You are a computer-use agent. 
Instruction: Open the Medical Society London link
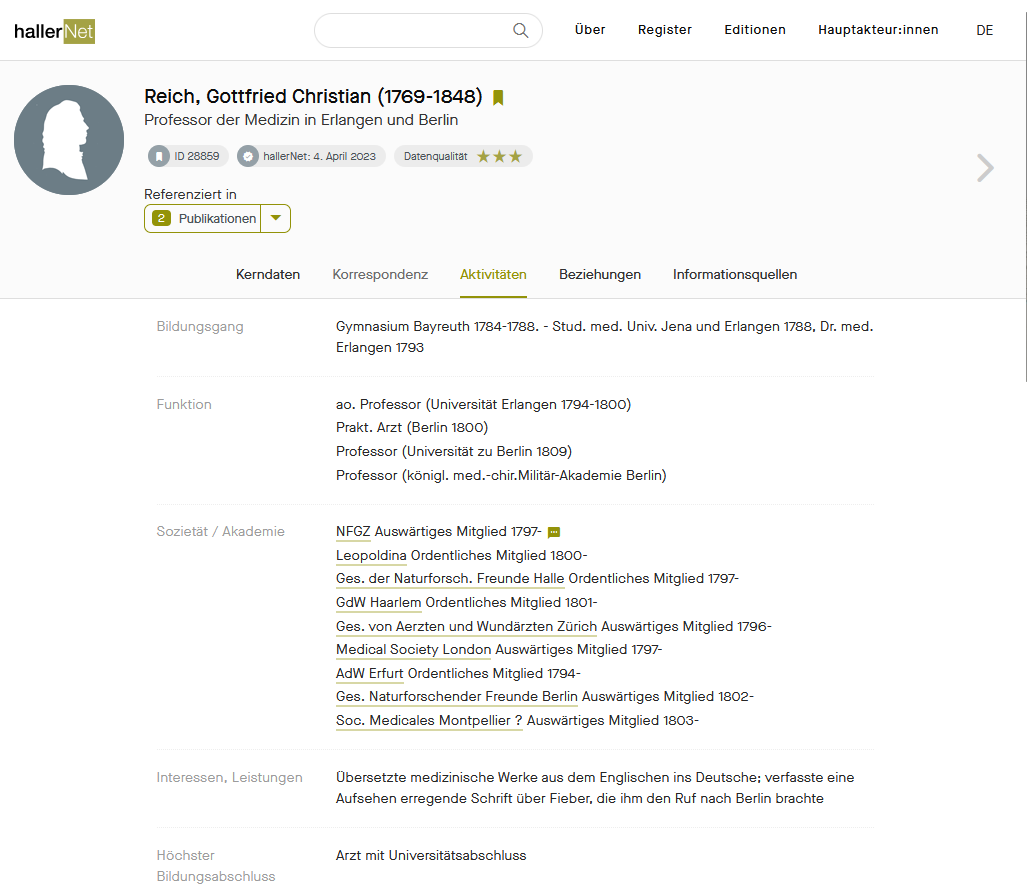pyautogui.click(x=413, y=649)
